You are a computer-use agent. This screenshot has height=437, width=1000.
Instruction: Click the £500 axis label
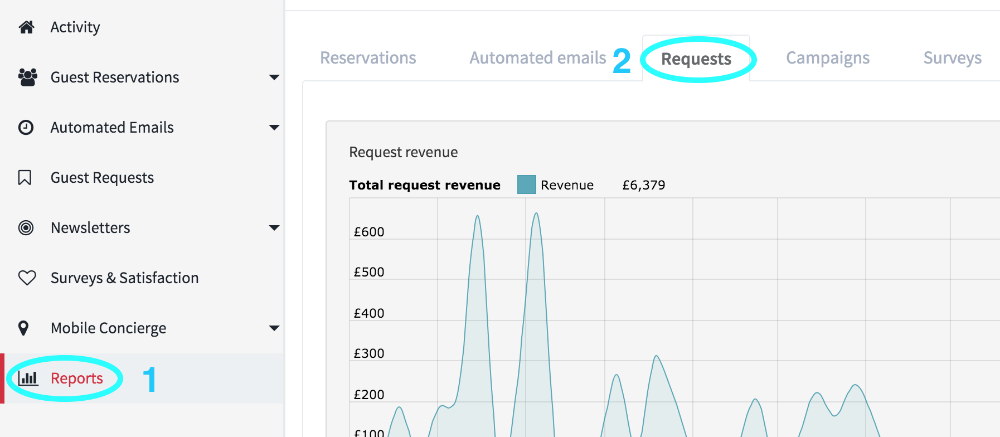click(x=369, y=272)
